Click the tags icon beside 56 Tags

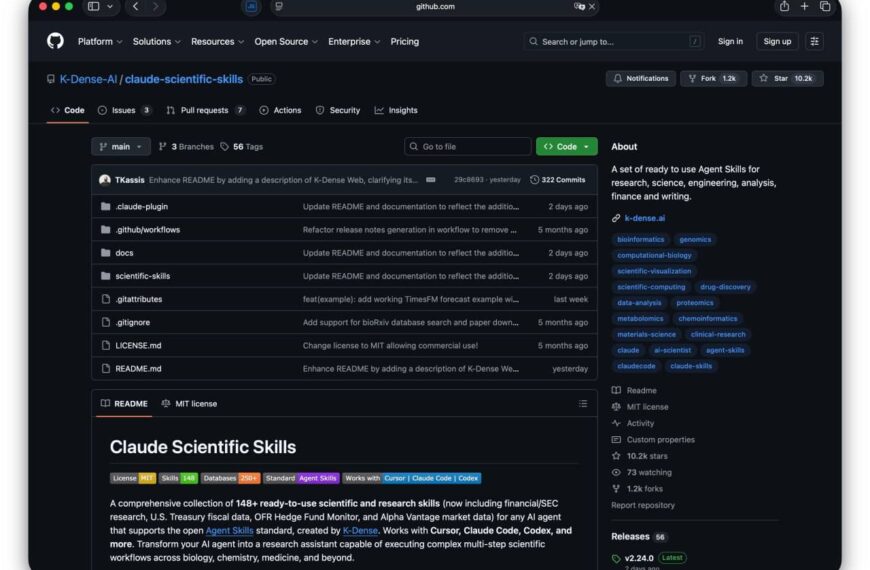(224, 147)
